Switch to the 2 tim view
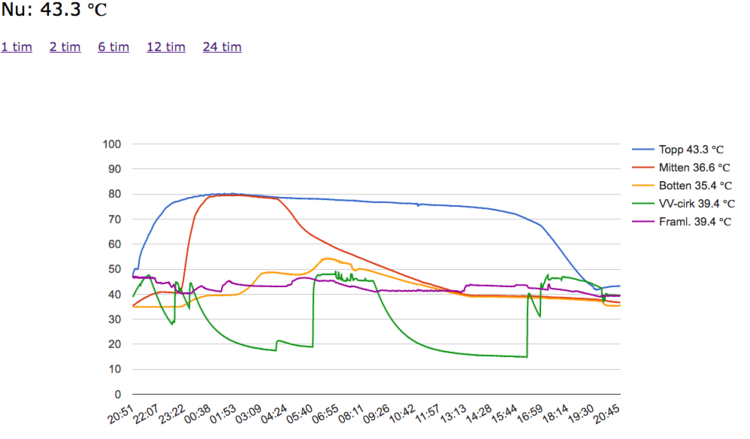The width and height of the screenshot is (750, 439). [x=65, y=47]
